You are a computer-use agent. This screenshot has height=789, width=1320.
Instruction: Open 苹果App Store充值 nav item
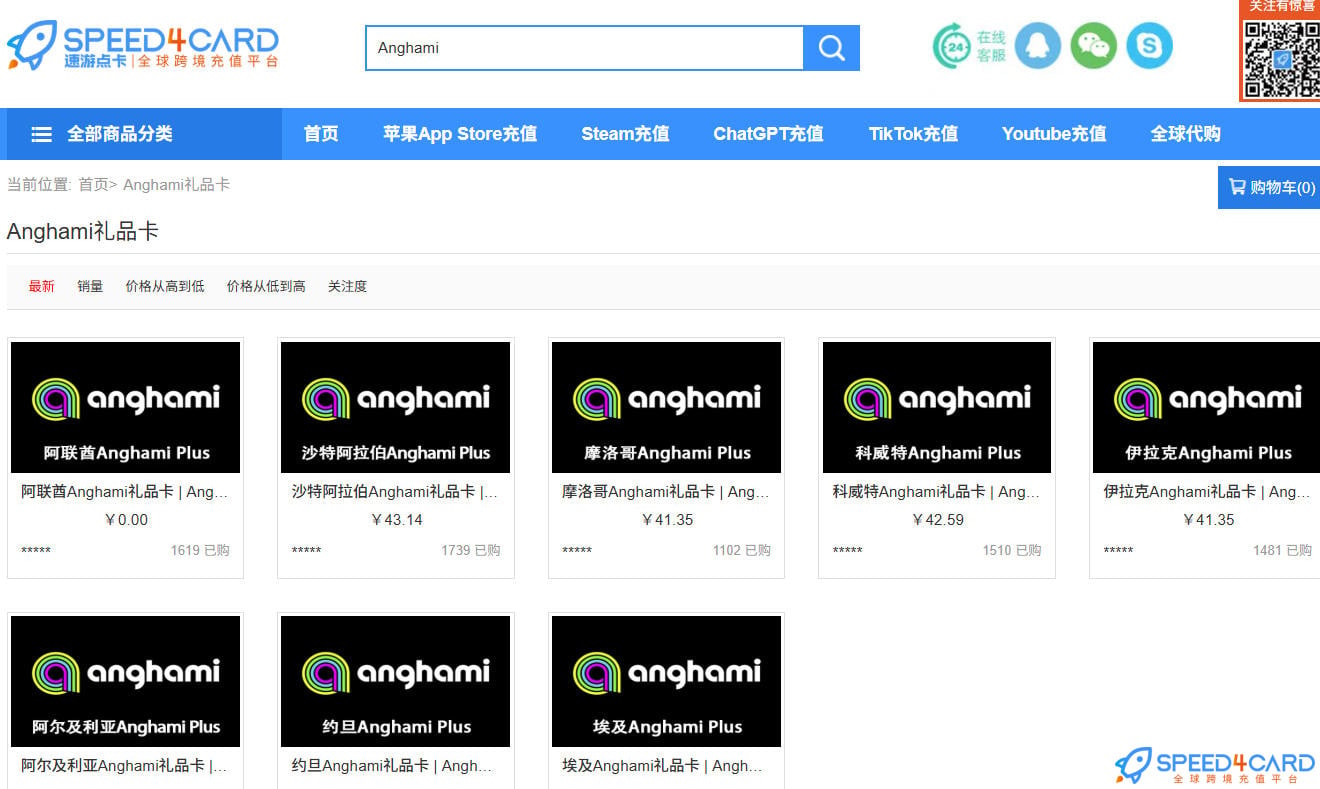460,134
